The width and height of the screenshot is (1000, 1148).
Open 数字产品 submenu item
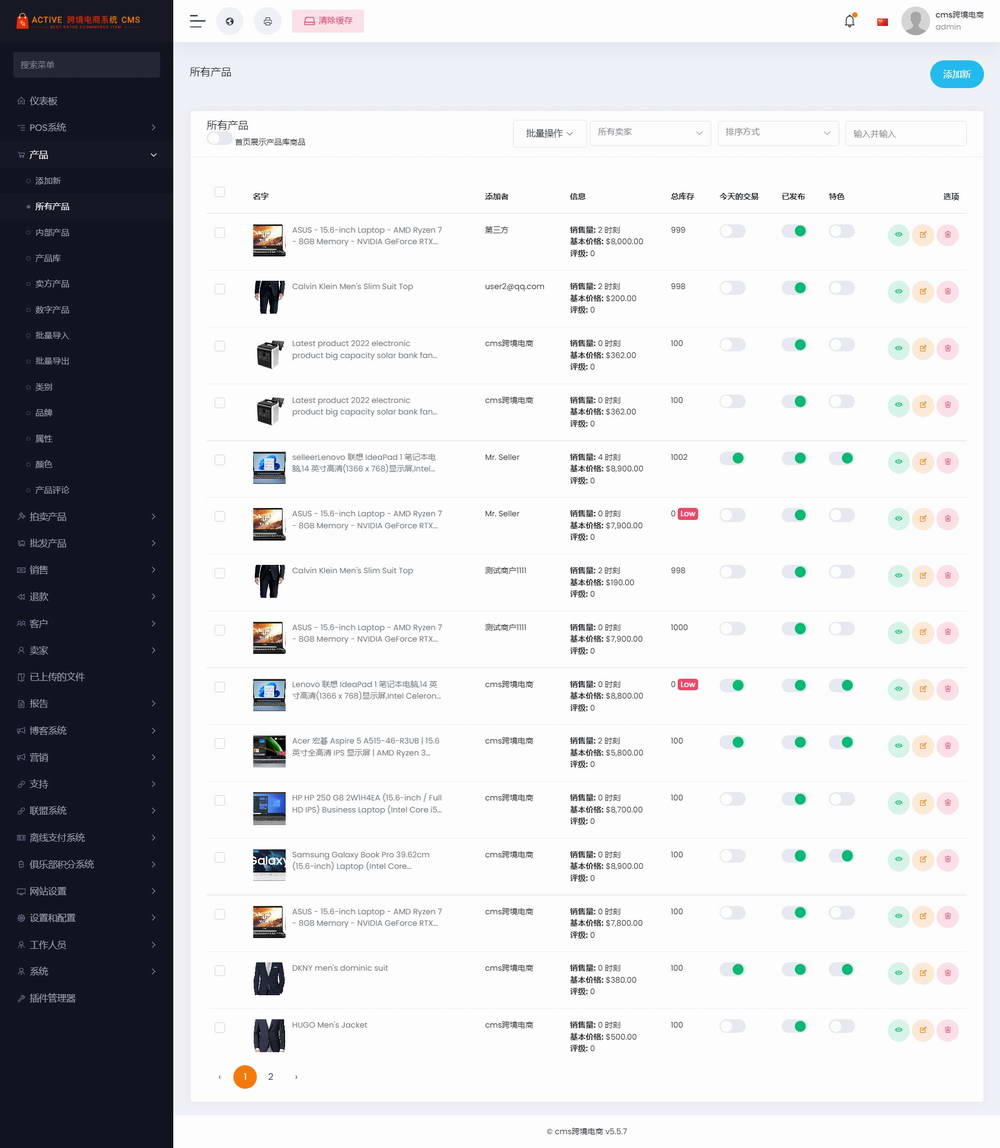(52, 310)
